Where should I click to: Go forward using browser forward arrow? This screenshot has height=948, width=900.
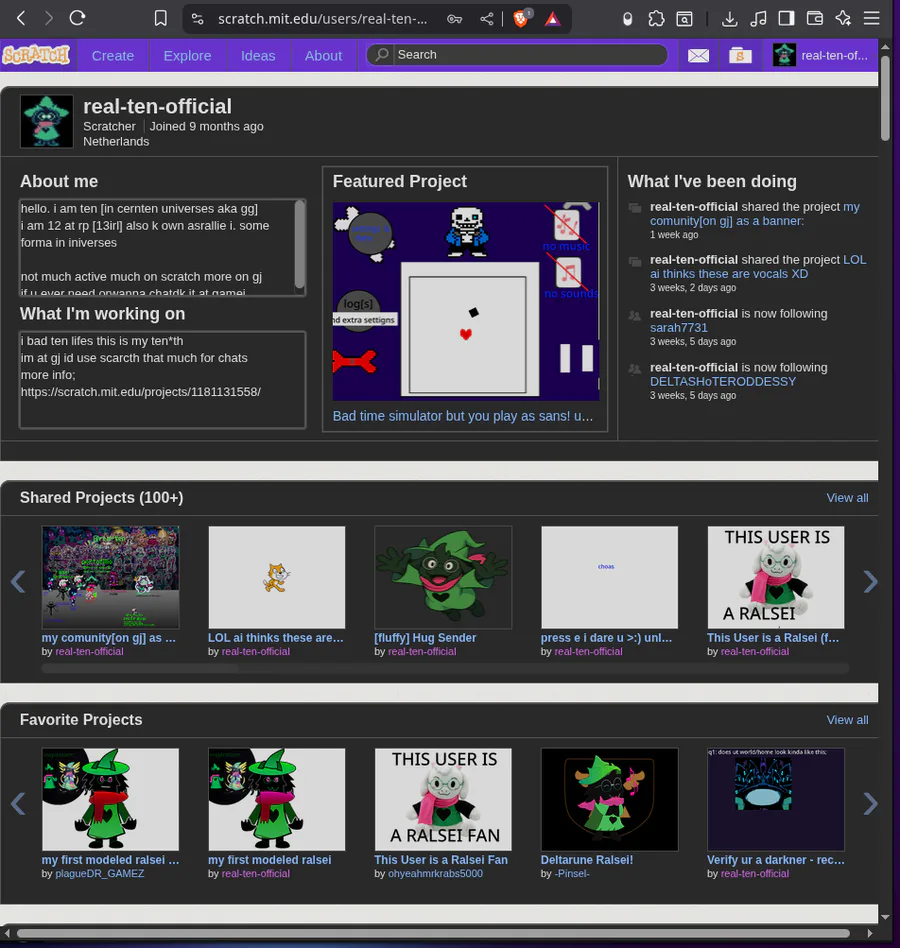(49, 18)
